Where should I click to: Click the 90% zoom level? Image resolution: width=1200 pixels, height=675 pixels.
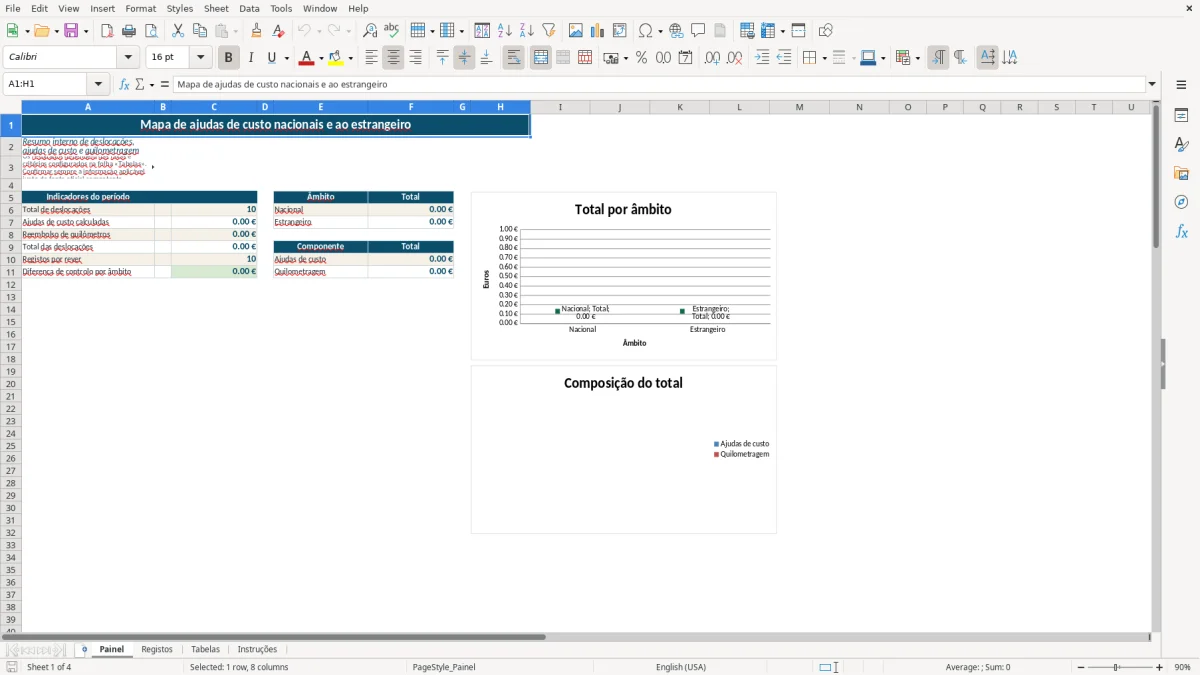pos(1182,667)
